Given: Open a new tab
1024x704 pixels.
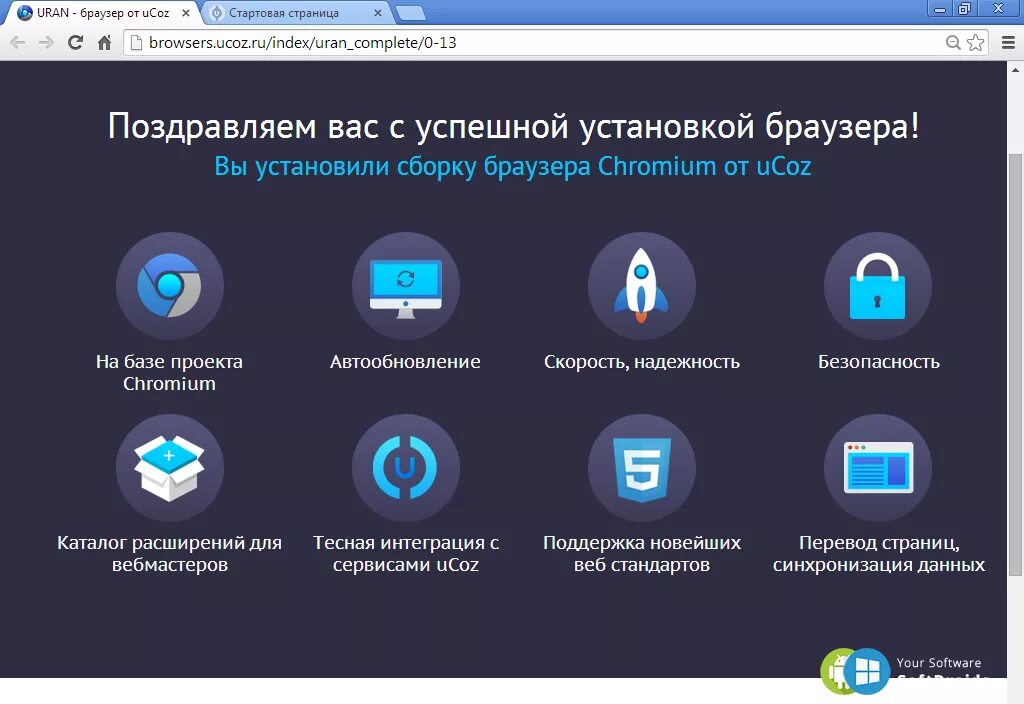Looking at the screenshot, I should pos(411,13).
